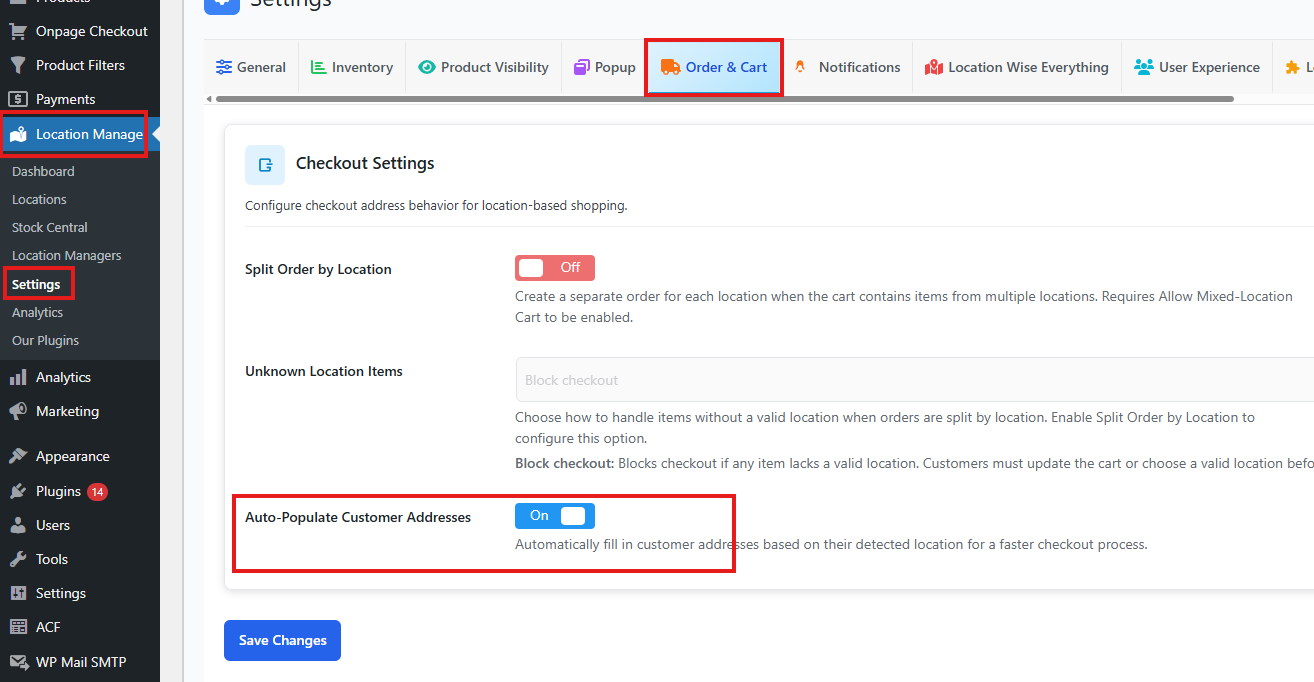
Task: Click the ACF grid icon
Action: [18, 627]
